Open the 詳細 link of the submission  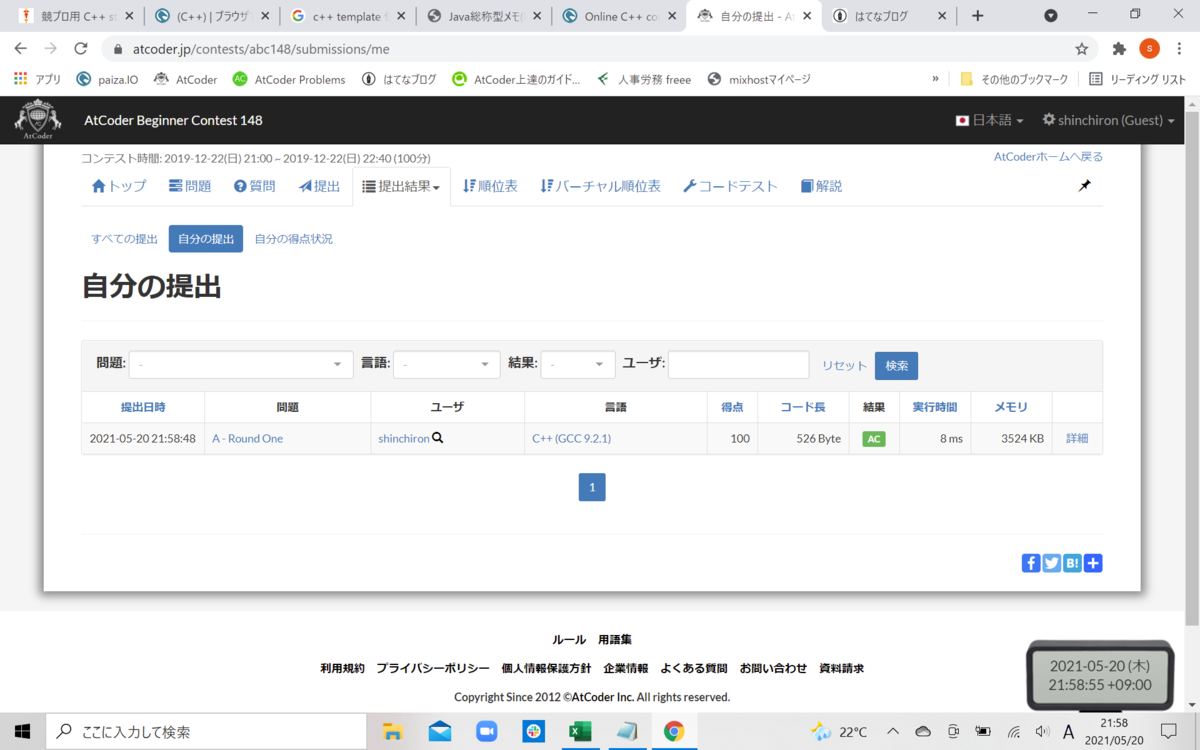1076,438
